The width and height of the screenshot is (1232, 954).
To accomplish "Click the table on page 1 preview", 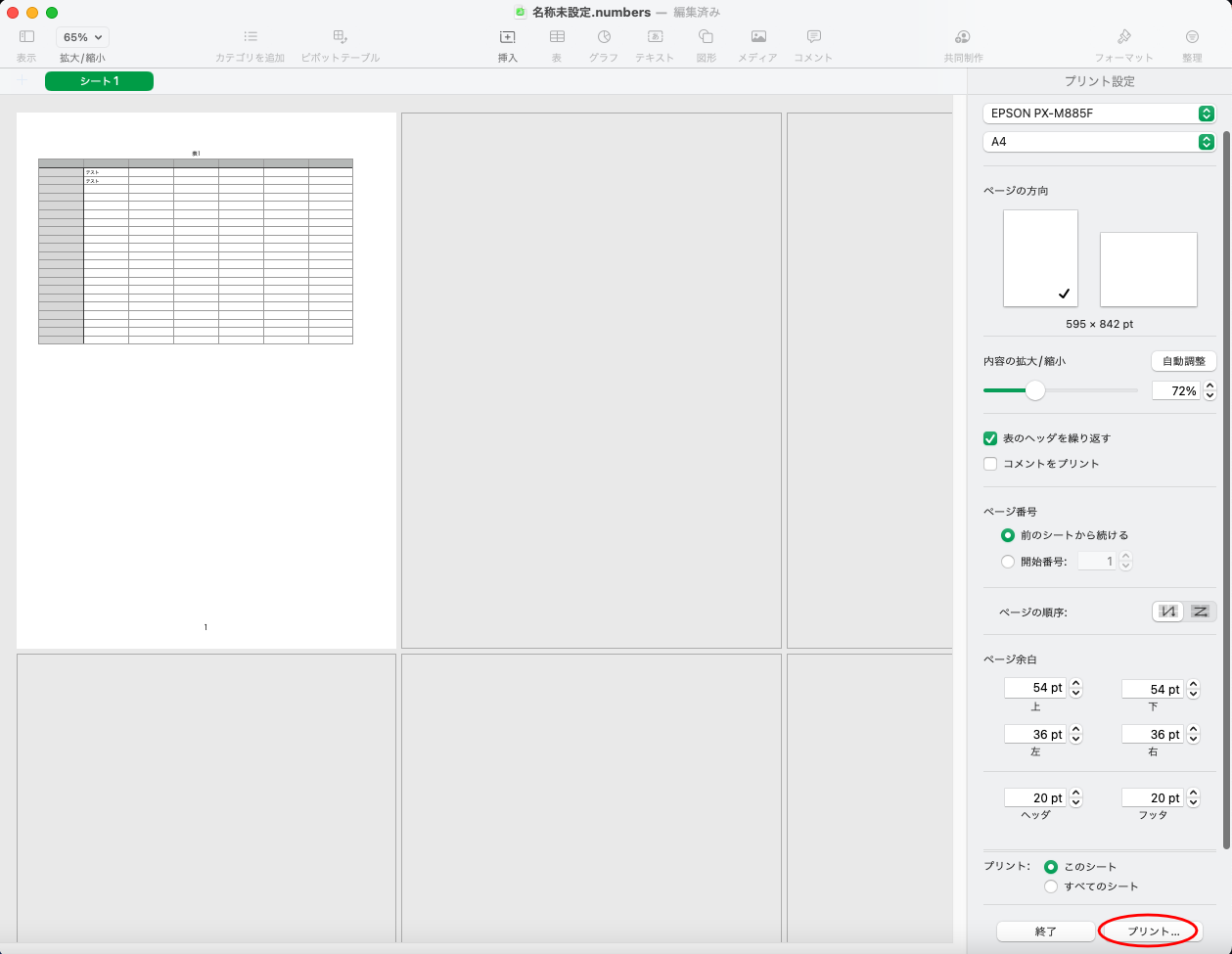I will pyautogui.click(x=196, y=251).
